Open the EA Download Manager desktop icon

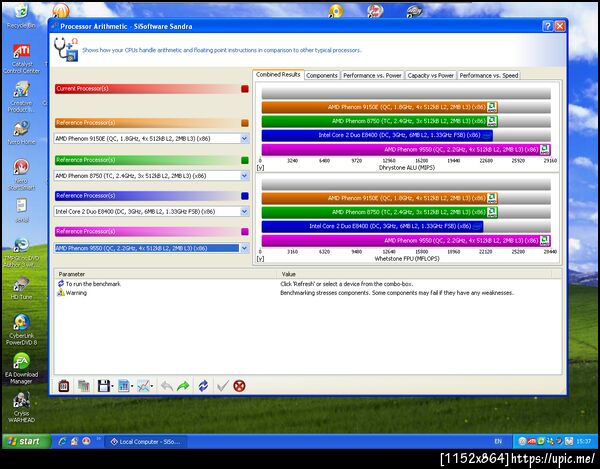21,368
